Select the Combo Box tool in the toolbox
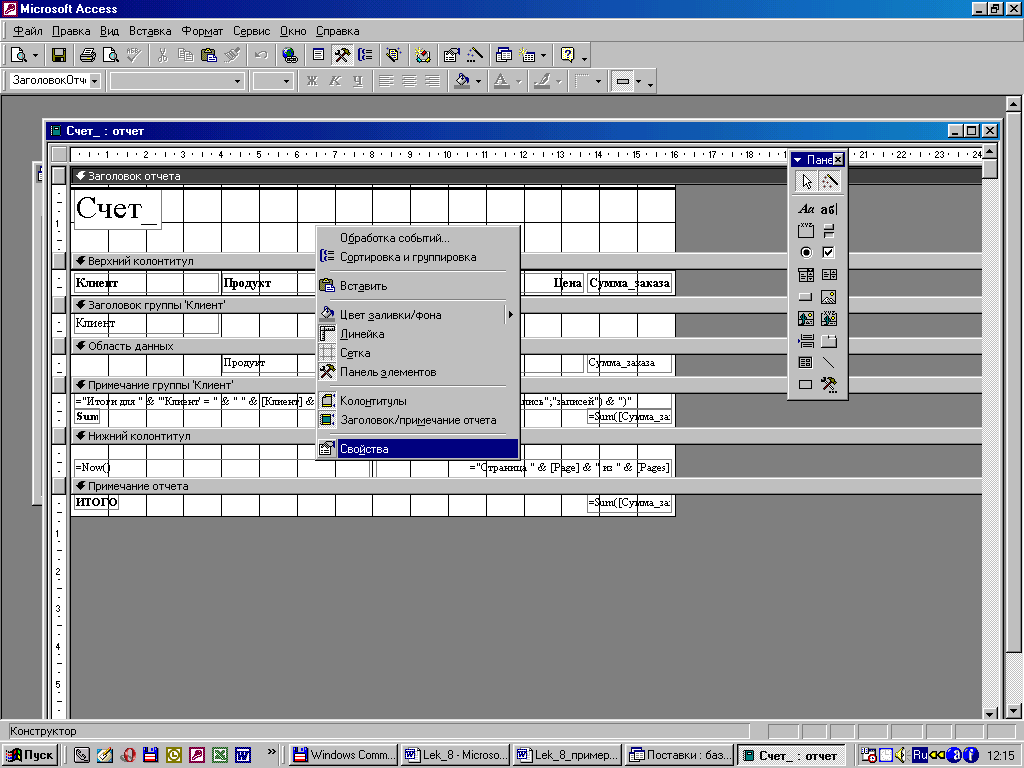The height and width of the screenshot is (768, 1024). (806, 275)
